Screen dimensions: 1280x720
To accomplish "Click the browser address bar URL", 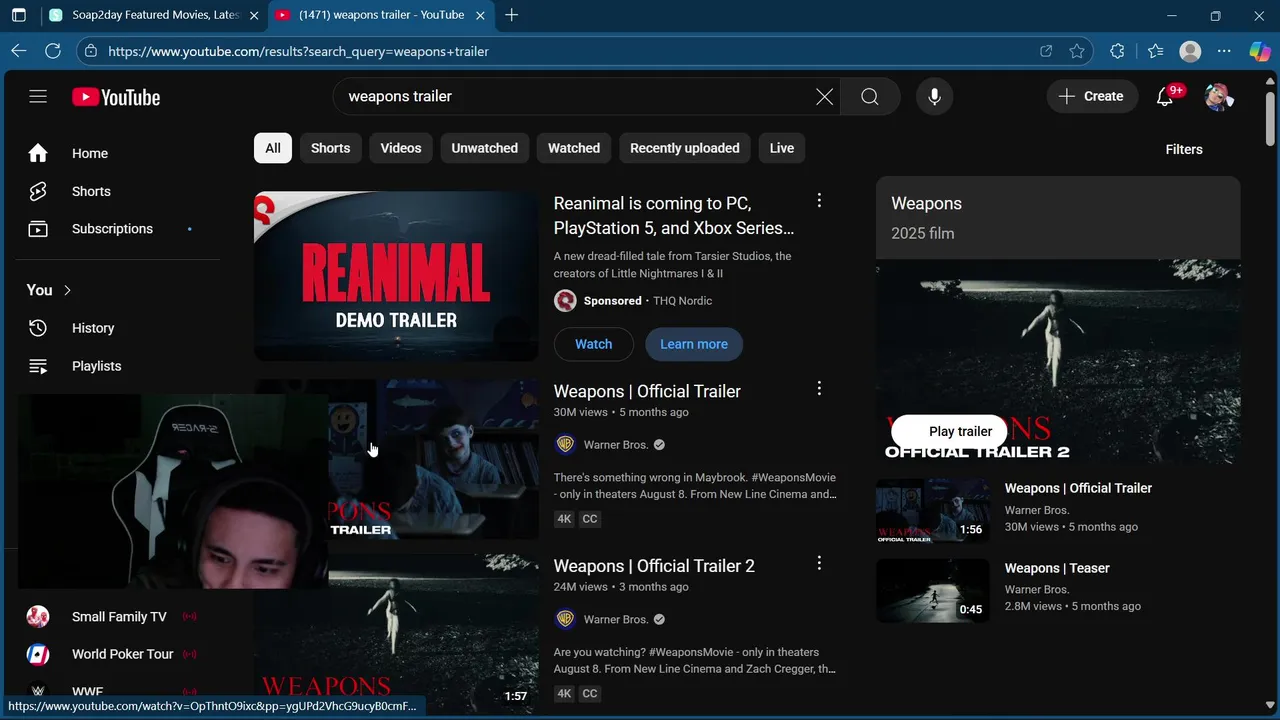I will (298, 51).
